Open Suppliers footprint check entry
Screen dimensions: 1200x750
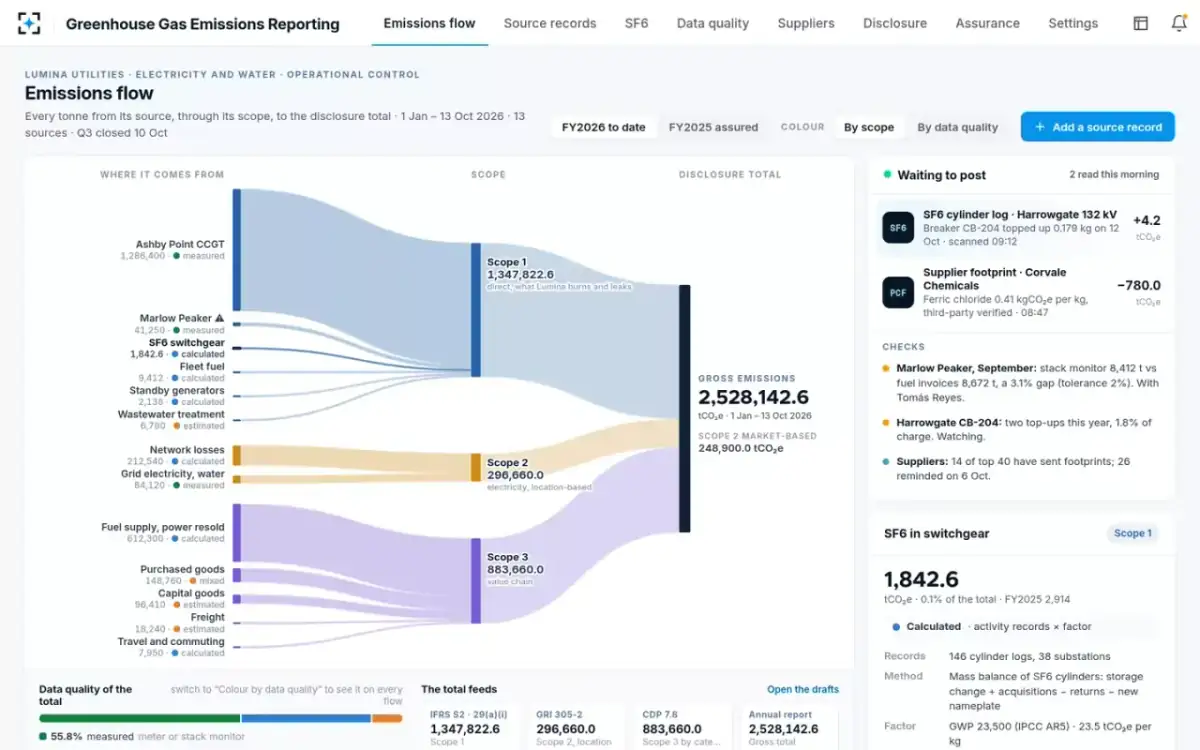coord(1021,469)
